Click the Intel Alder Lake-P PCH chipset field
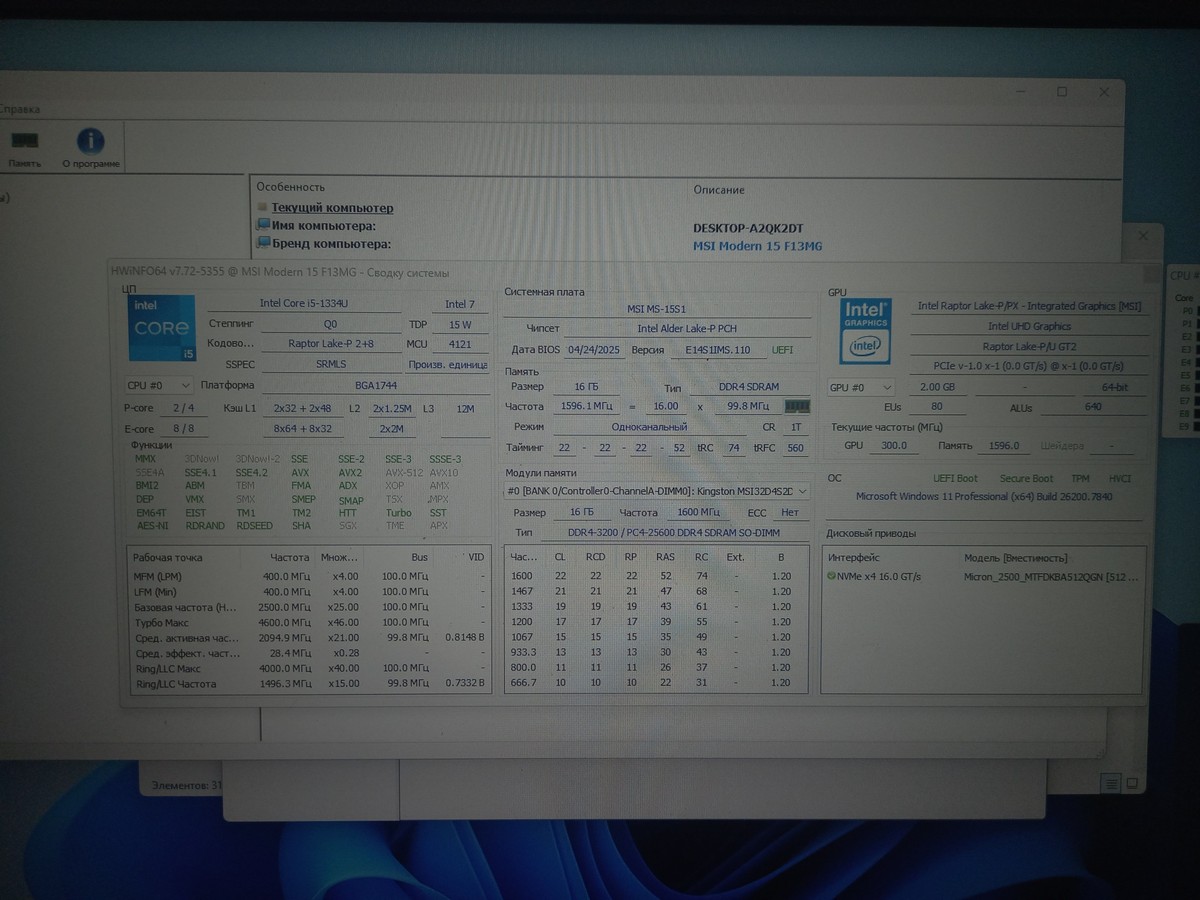Image resolution: width=1200 pixels, height=900 pixels. (686, 329)
